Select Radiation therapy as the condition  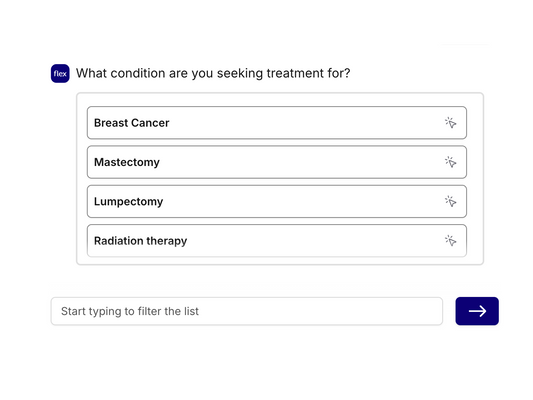(x=277, y=241)
